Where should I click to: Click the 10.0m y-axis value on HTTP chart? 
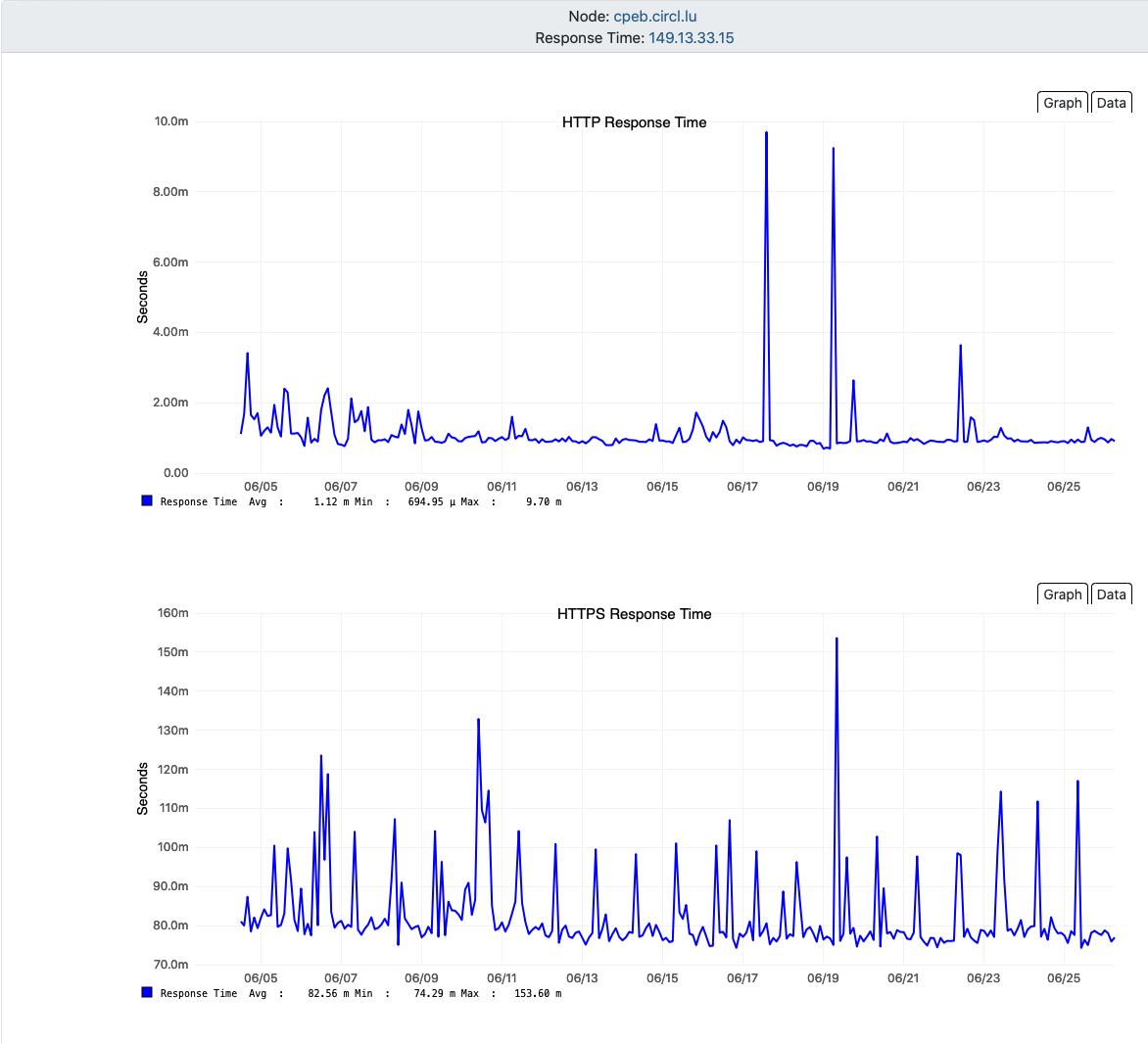[170, 121]
